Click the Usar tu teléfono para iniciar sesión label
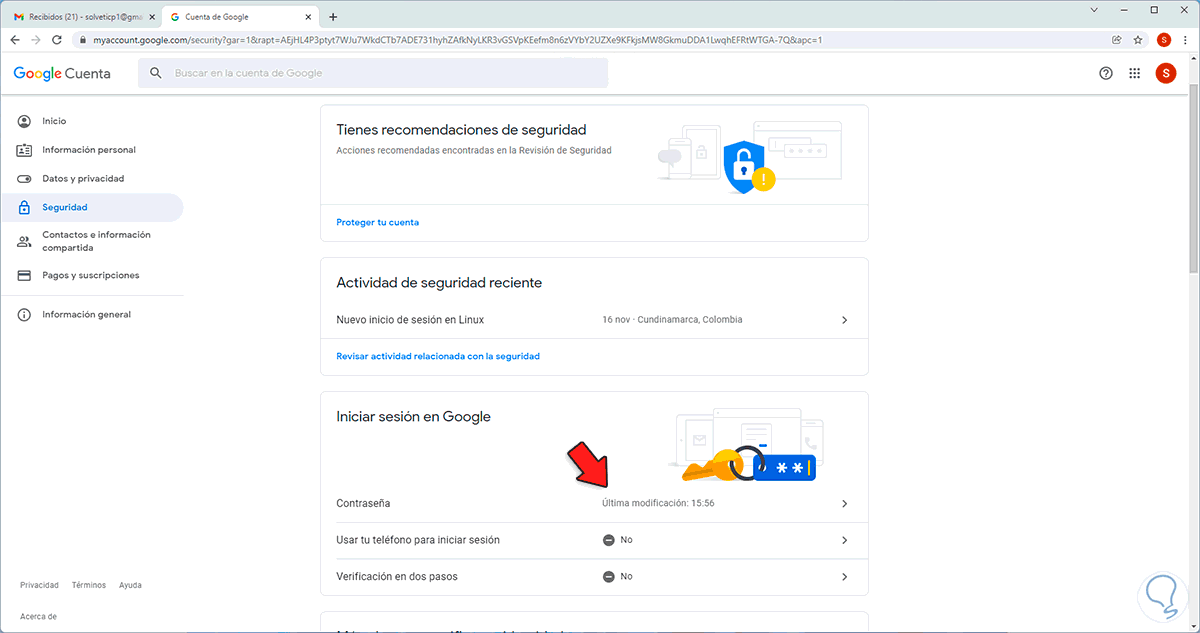The height and width of the screenshot is (633, 1200). click(418, 540)
